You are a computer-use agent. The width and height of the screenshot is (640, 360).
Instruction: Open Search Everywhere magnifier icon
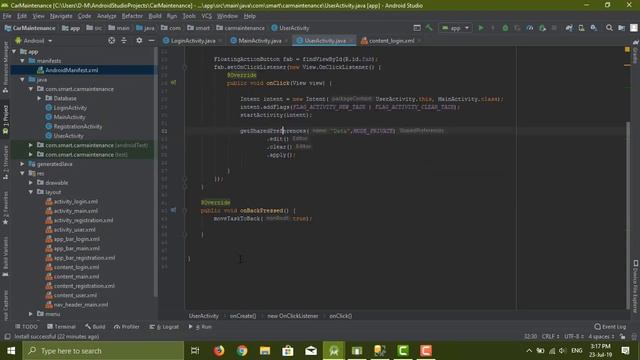[x=609, y=28]
